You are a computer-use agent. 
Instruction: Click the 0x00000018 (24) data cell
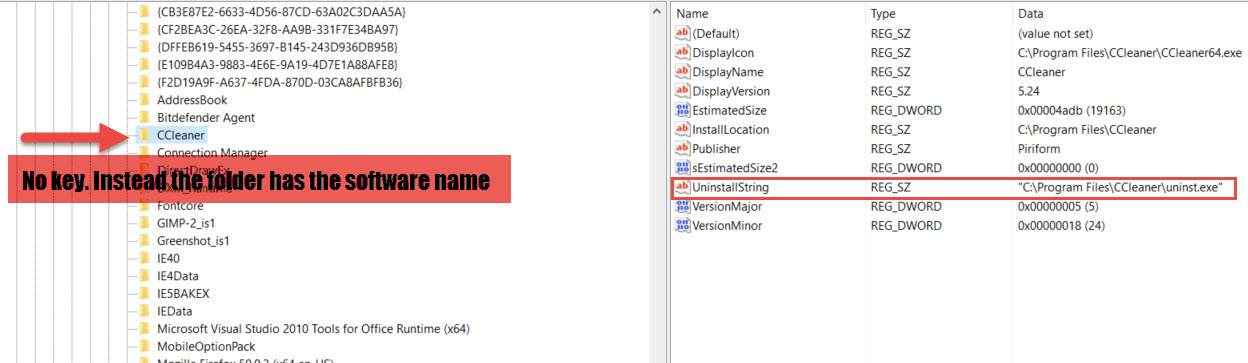pyautogui.click(x=1061, y=226)
